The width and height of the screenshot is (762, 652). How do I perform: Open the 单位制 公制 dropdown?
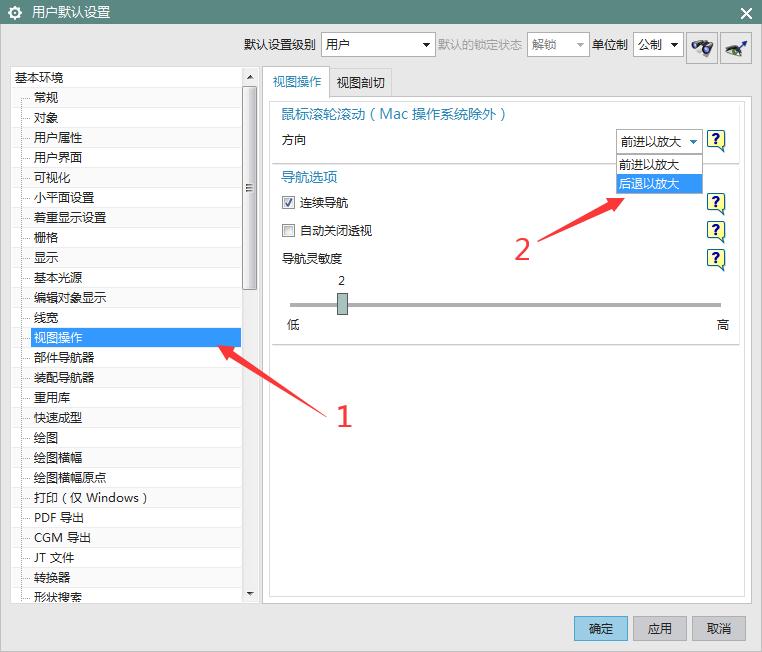[x=658, y=45]
